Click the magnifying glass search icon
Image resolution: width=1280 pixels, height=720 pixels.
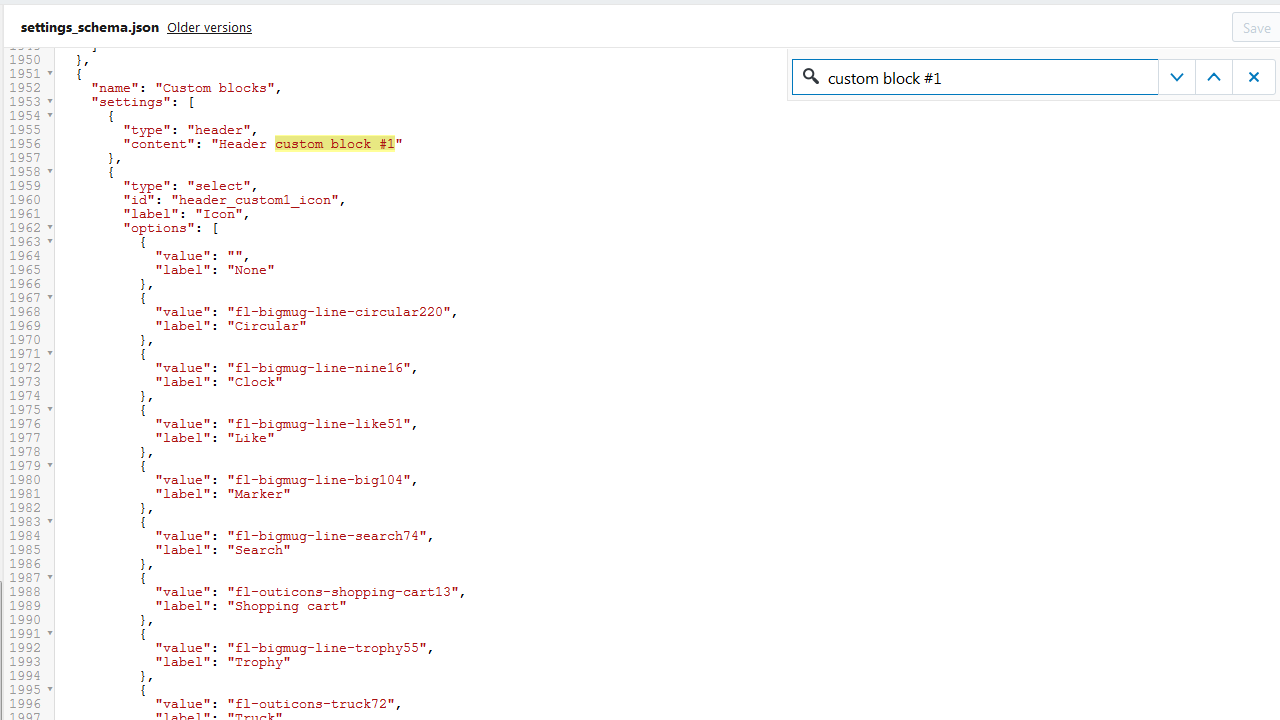[811, 77]
